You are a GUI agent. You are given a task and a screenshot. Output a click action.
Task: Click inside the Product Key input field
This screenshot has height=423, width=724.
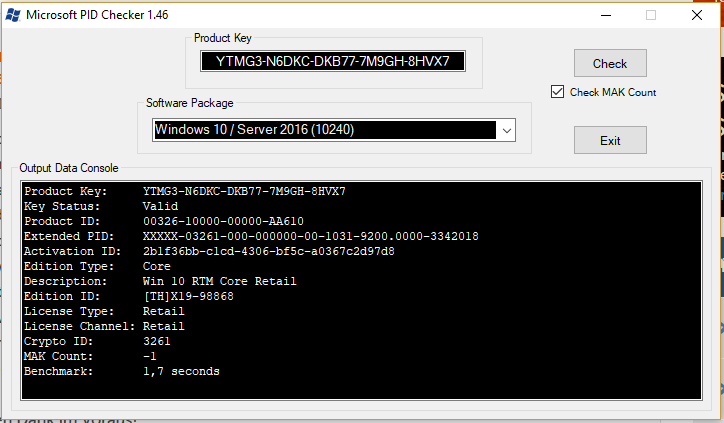(x=333, y=62)
